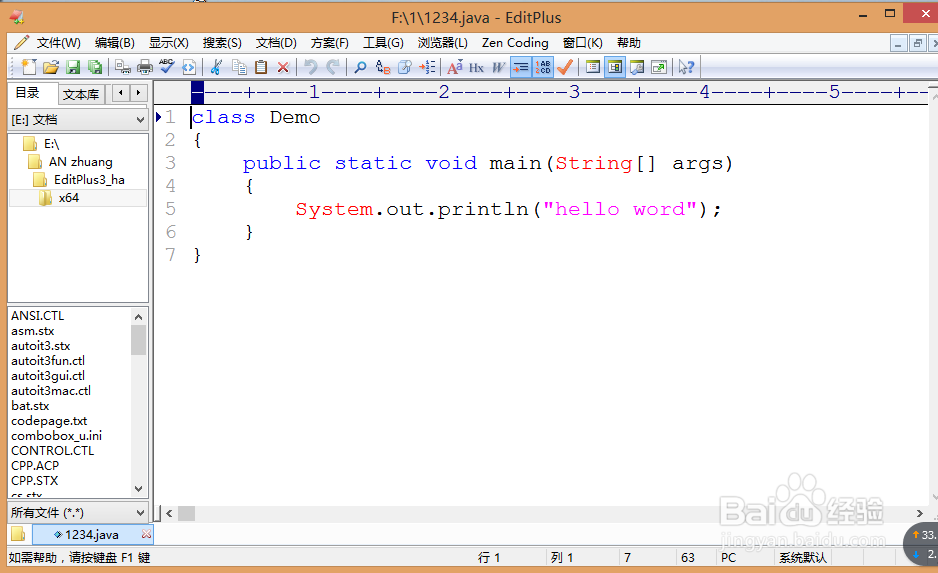Click the Print icon
The height and width of the screenshot is (573, 938).
point(145,67)
